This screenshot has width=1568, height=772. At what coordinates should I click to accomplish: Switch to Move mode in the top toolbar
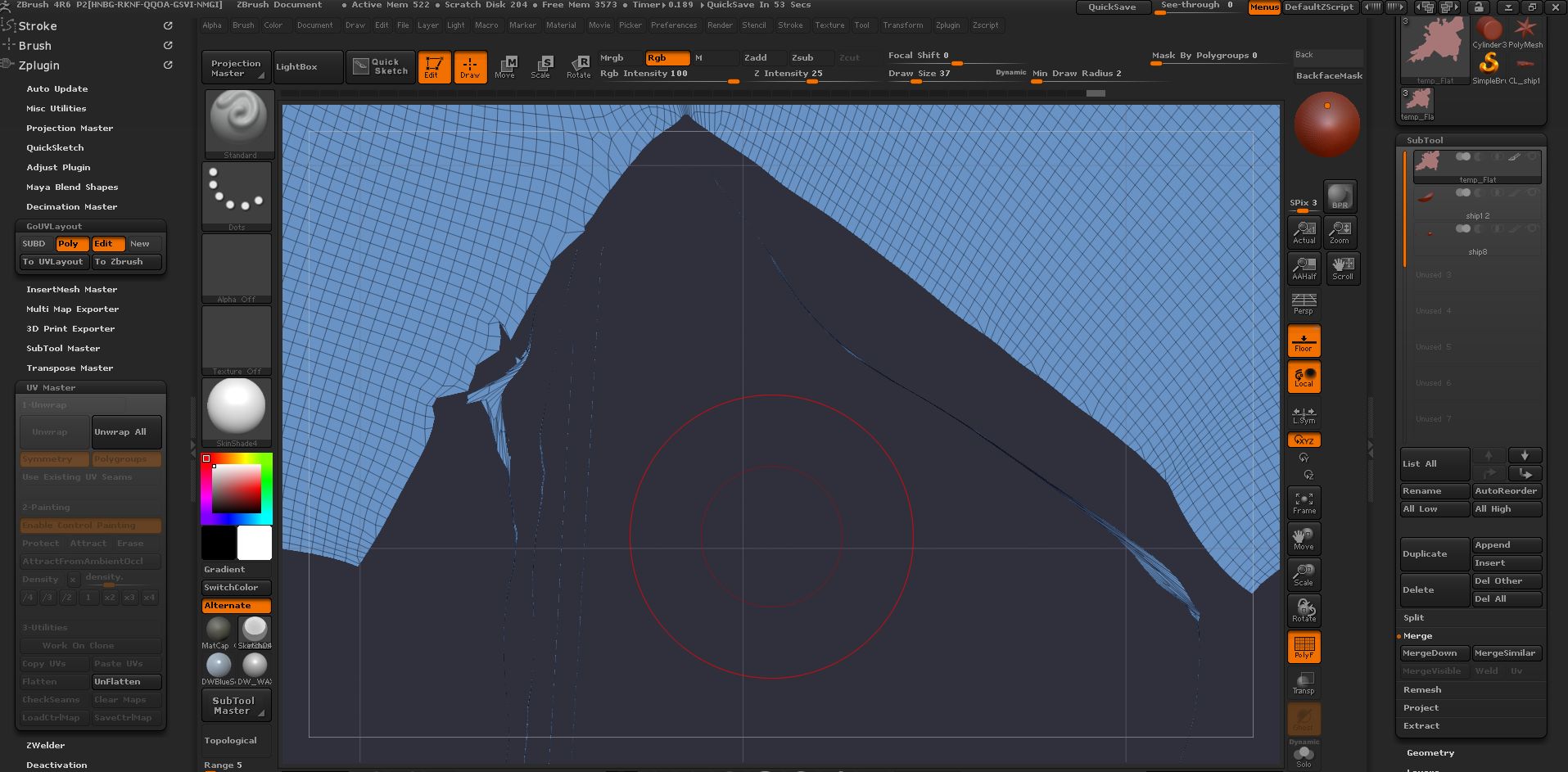(507, 67)
